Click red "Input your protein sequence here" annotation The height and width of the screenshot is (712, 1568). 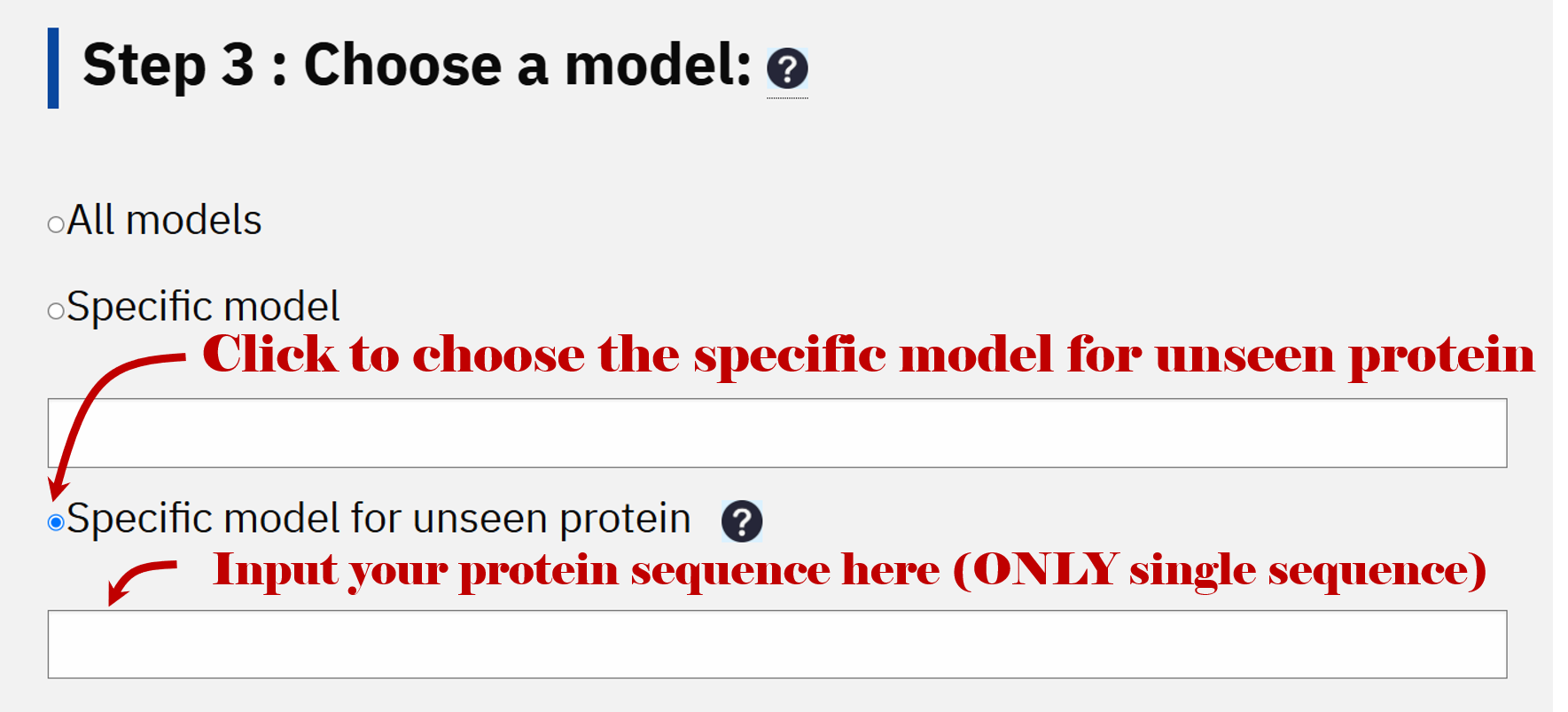tap(849, 571)
